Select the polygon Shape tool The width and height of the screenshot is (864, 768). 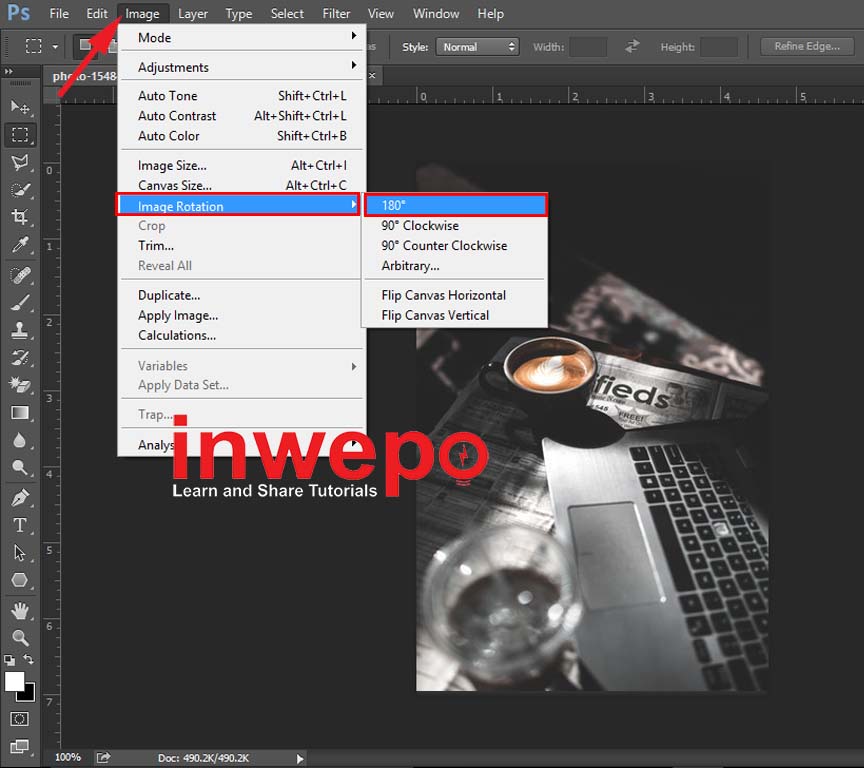(20, 580)
